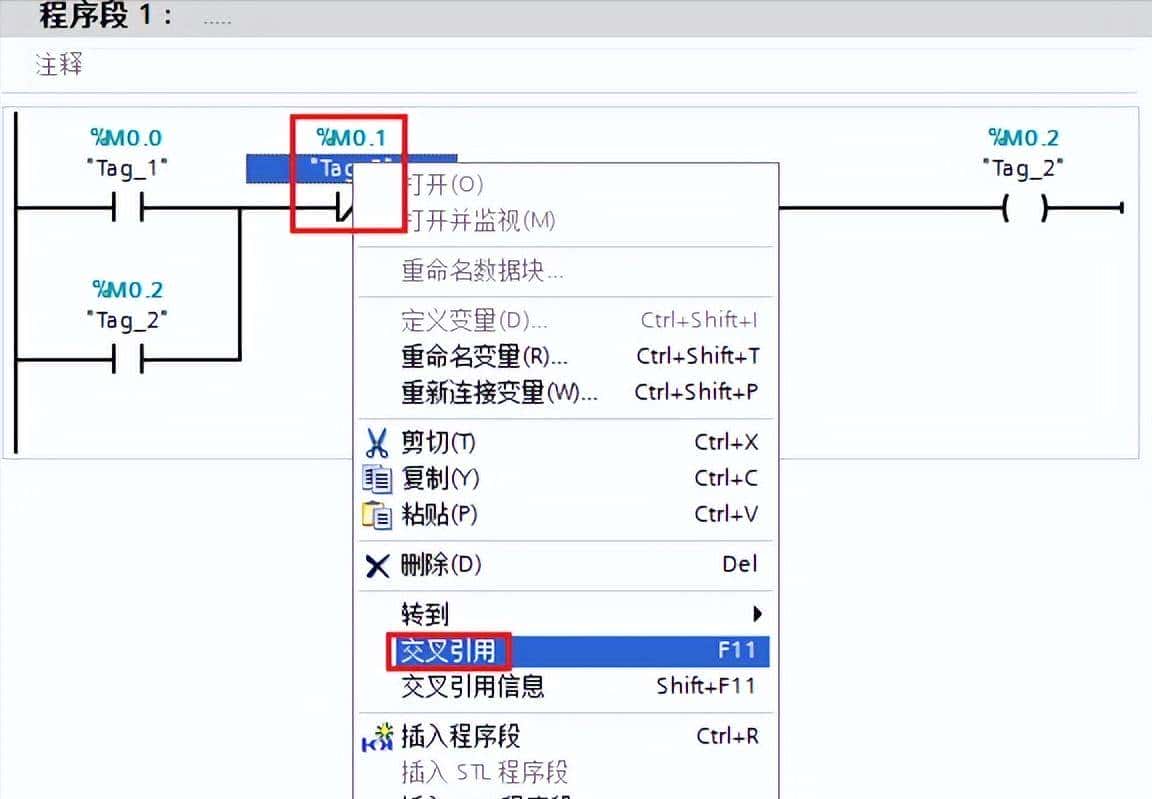Open the 转到 submenu arrow

coord(757,614)
